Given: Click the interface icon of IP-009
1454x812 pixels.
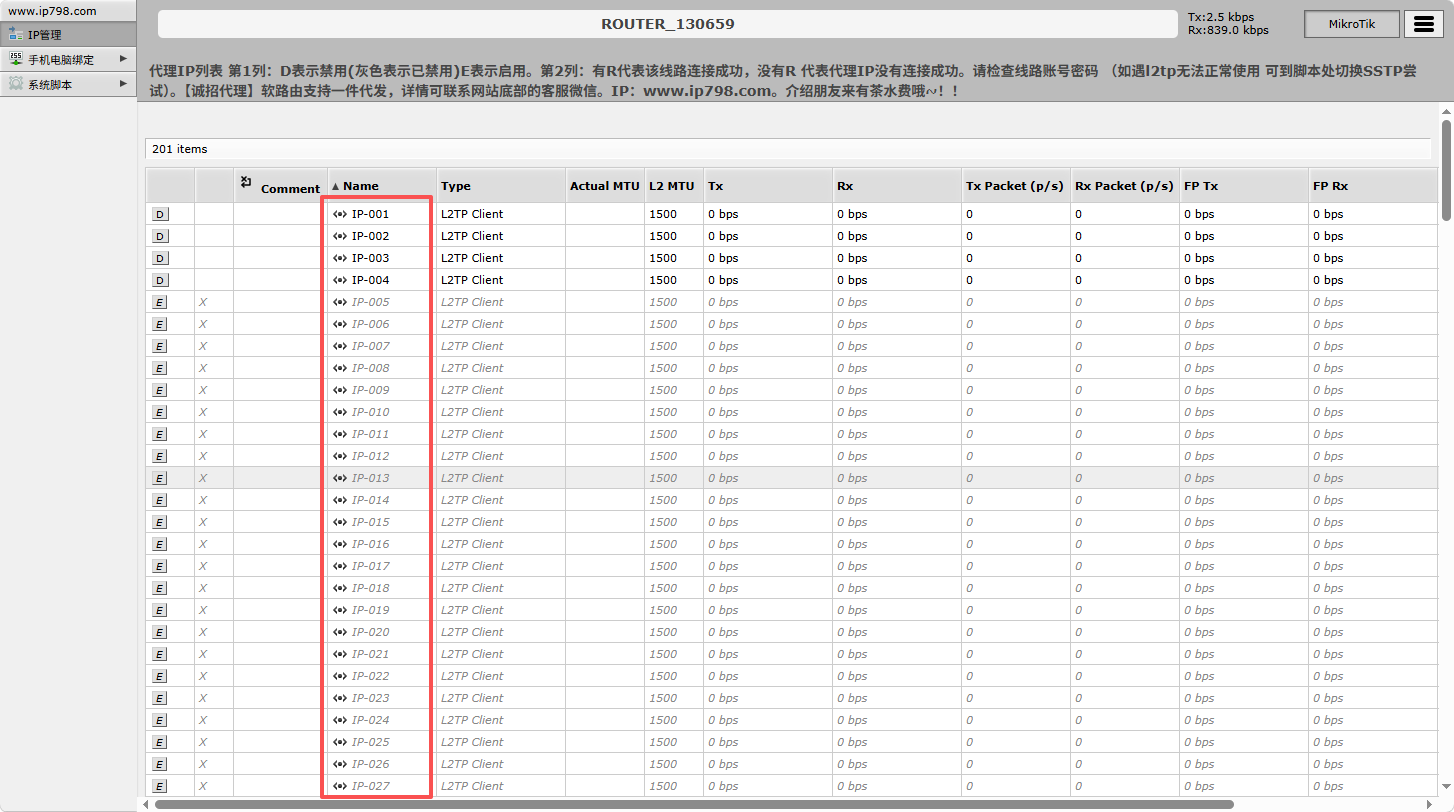Looking at the screenshot, I should tap(340, 390).
